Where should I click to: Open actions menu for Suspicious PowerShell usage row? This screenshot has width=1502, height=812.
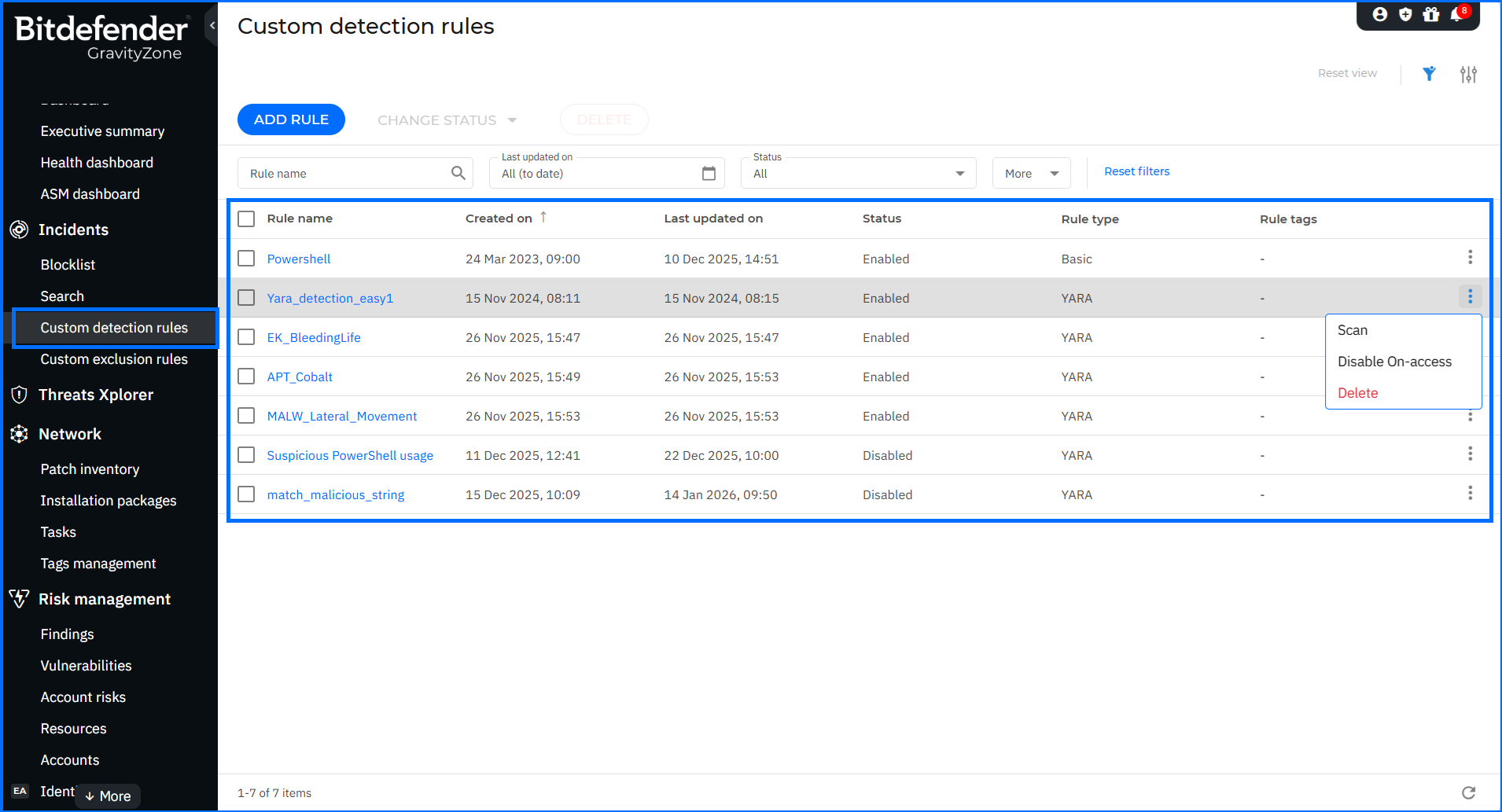1470,454
